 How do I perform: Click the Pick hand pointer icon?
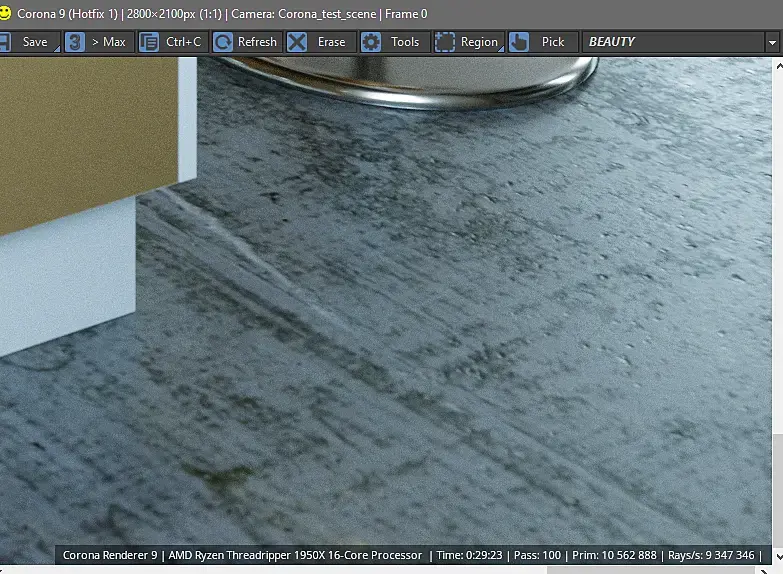(519, 42)
